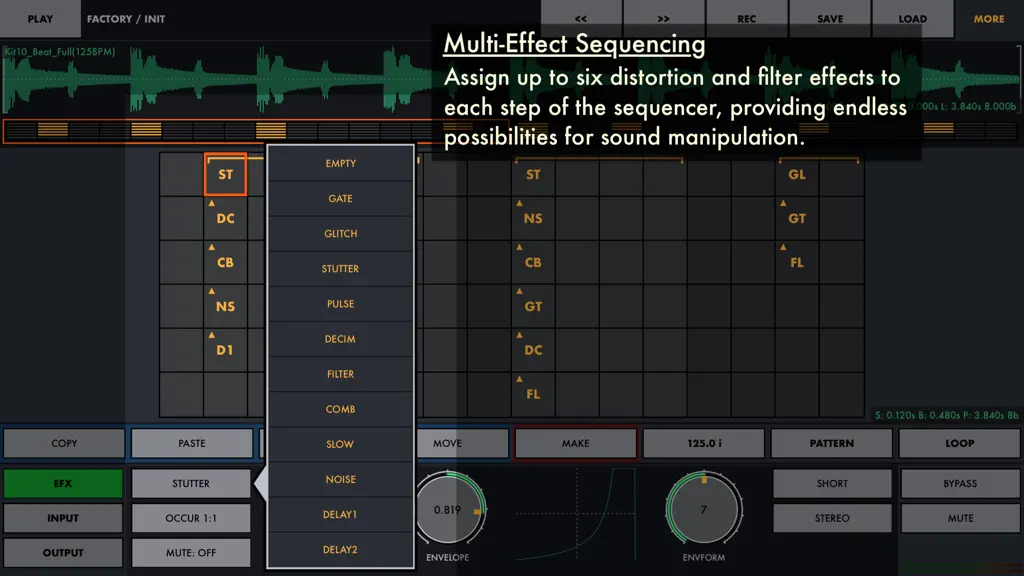This screenshot has width=1024, height=576.
Task: Choose DELAY1 effect entry
Action: coord(340,515)
